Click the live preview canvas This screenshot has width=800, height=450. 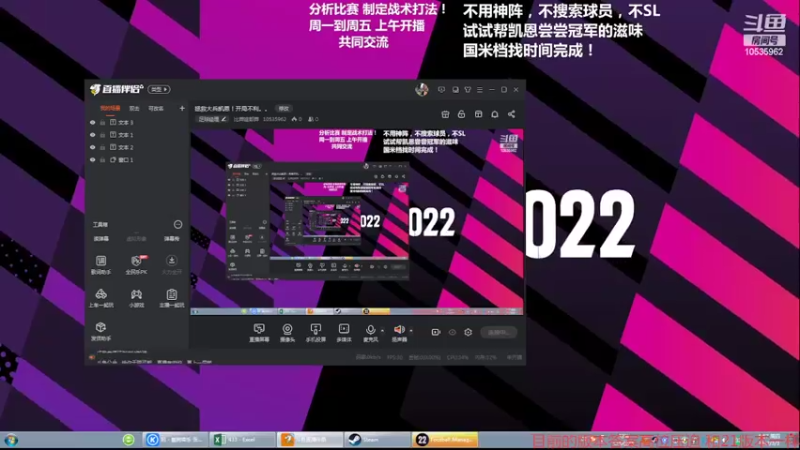[357, 221]
